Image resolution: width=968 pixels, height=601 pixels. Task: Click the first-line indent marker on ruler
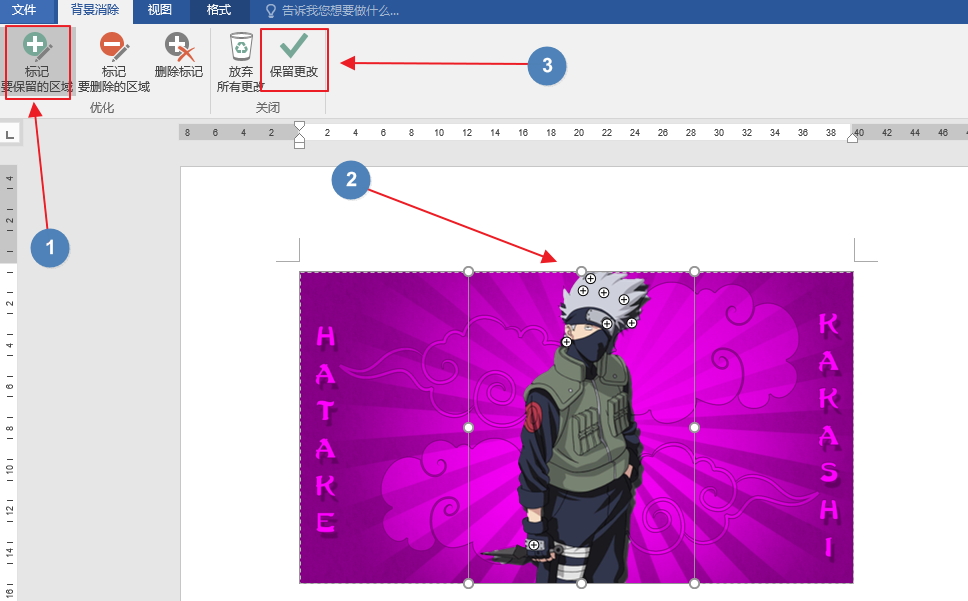point(299,126)
